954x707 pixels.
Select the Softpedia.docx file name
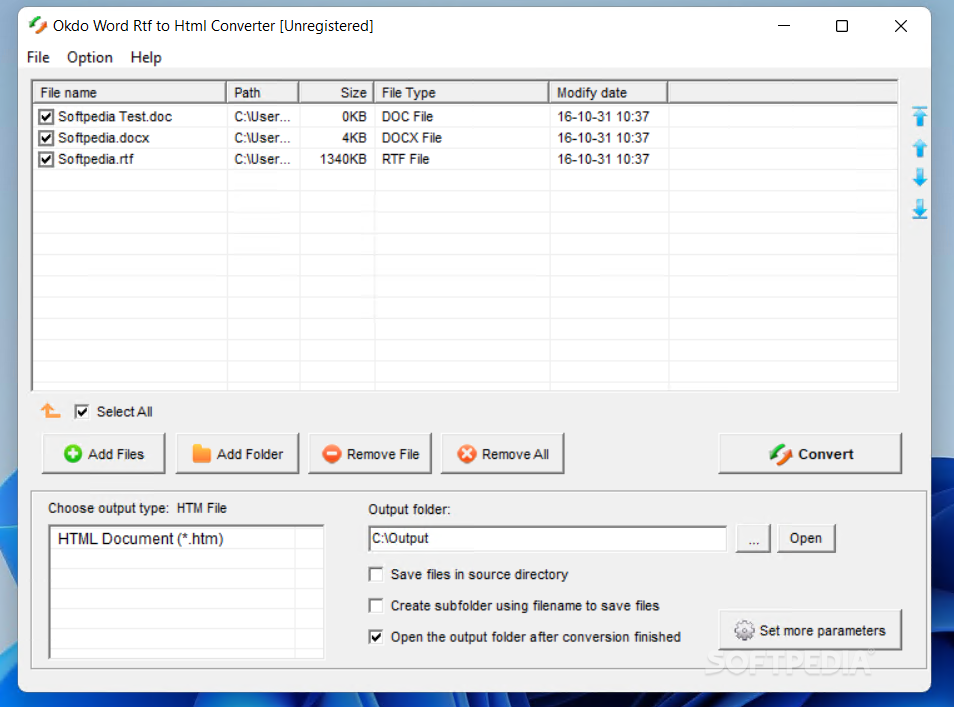pos(104,138)
